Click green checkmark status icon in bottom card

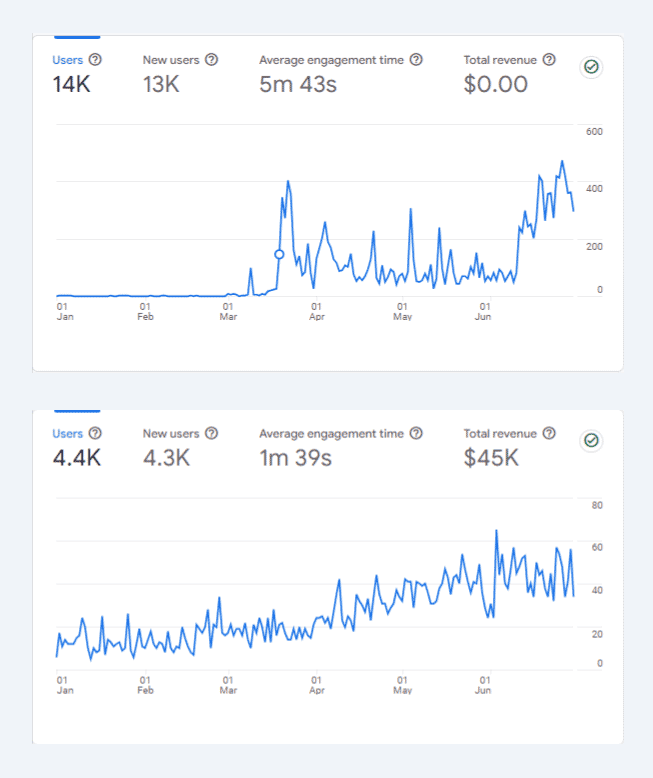591,441
